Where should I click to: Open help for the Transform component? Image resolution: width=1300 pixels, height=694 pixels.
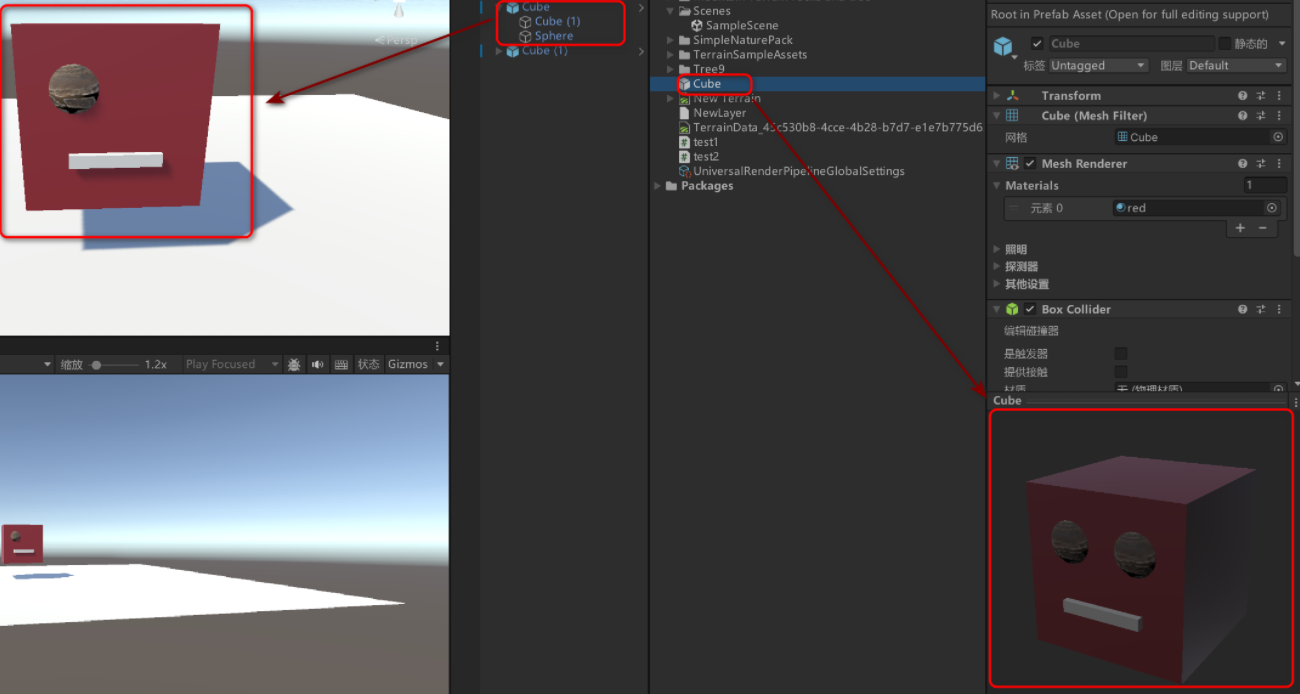pyautogui.click(x=1243, y=96)
